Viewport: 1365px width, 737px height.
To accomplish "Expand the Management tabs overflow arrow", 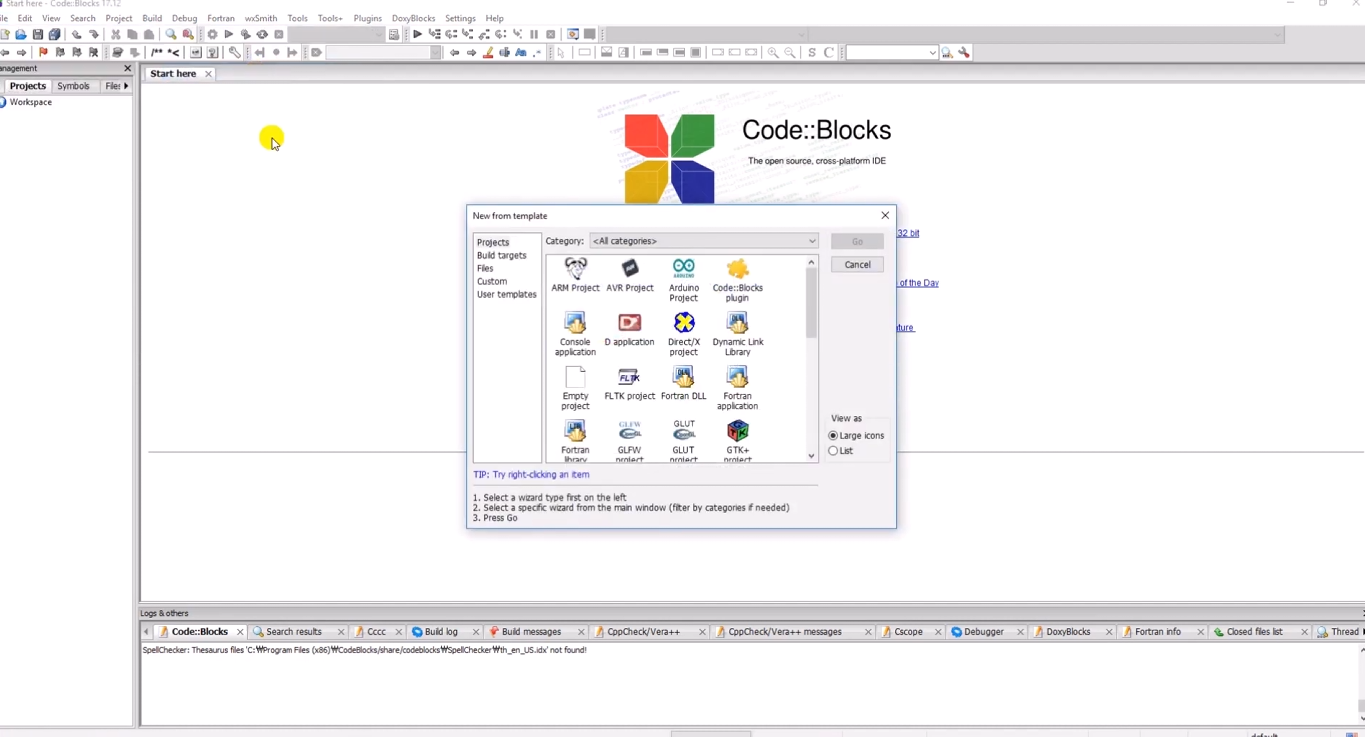I will [x=126, y=86].
